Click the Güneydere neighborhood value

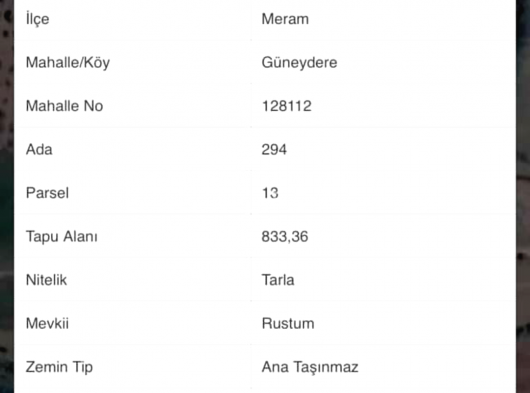point(299,63)
